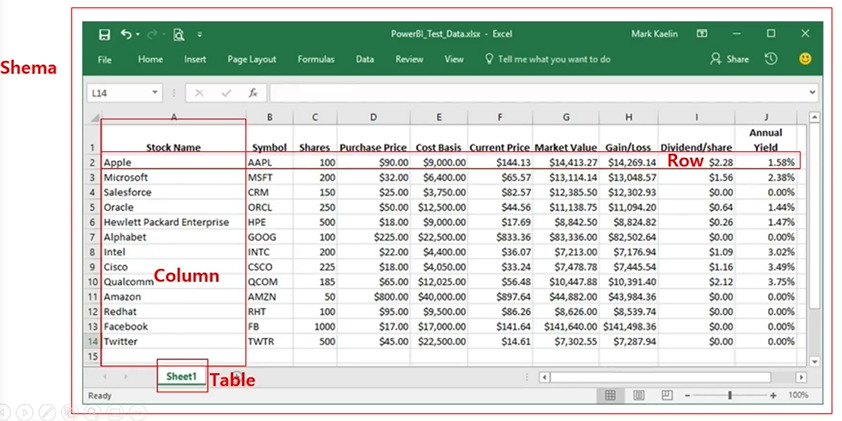The width and height of the screenshot is (842, 421).
Task: Open the Review tab
Action: 409,60
